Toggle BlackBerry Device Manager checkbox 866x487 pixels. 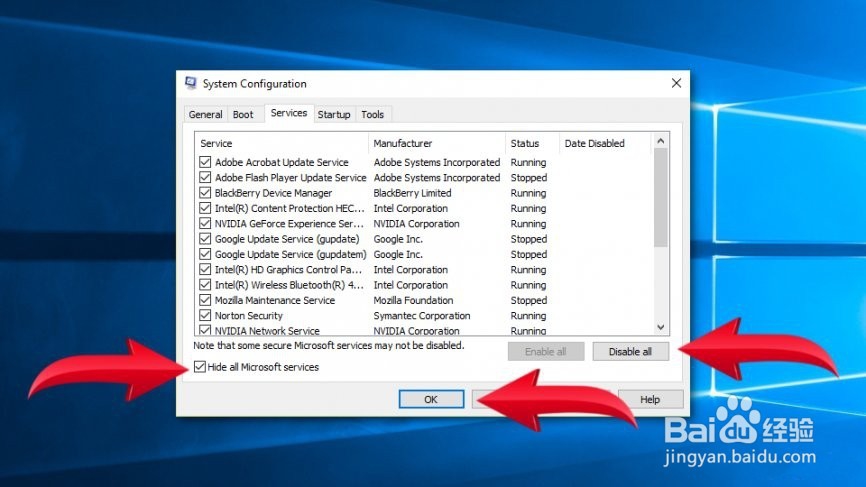pyautogui.click(x=205, y=193)
